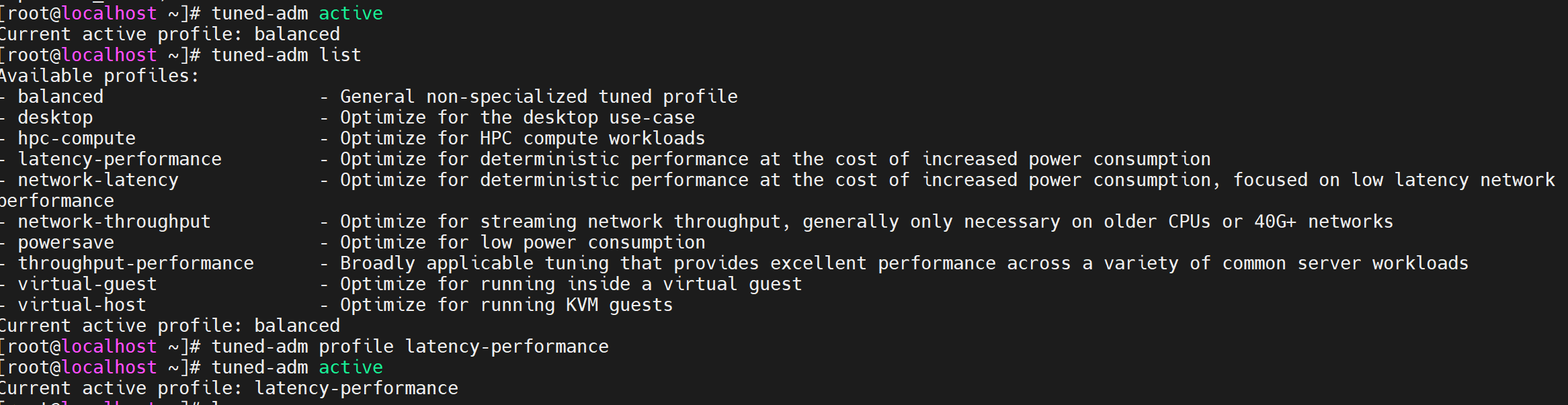Click the 'General non-specialized tuned profile' description
This screenshot has height=405, width=1568.
tap(539, 97)
